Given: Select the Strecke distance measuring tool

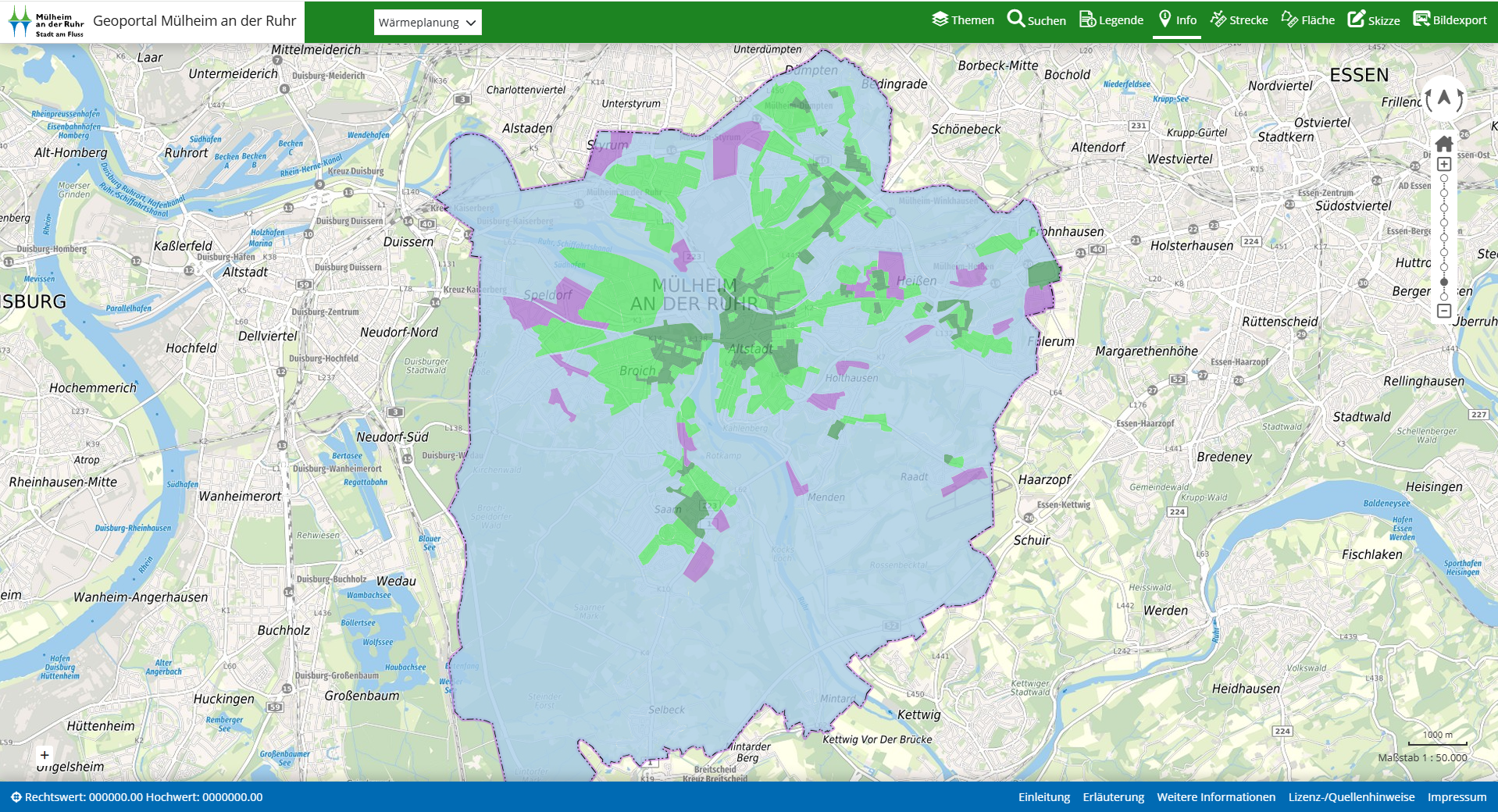Looking at the screenshot, I should pos(1239,20).
